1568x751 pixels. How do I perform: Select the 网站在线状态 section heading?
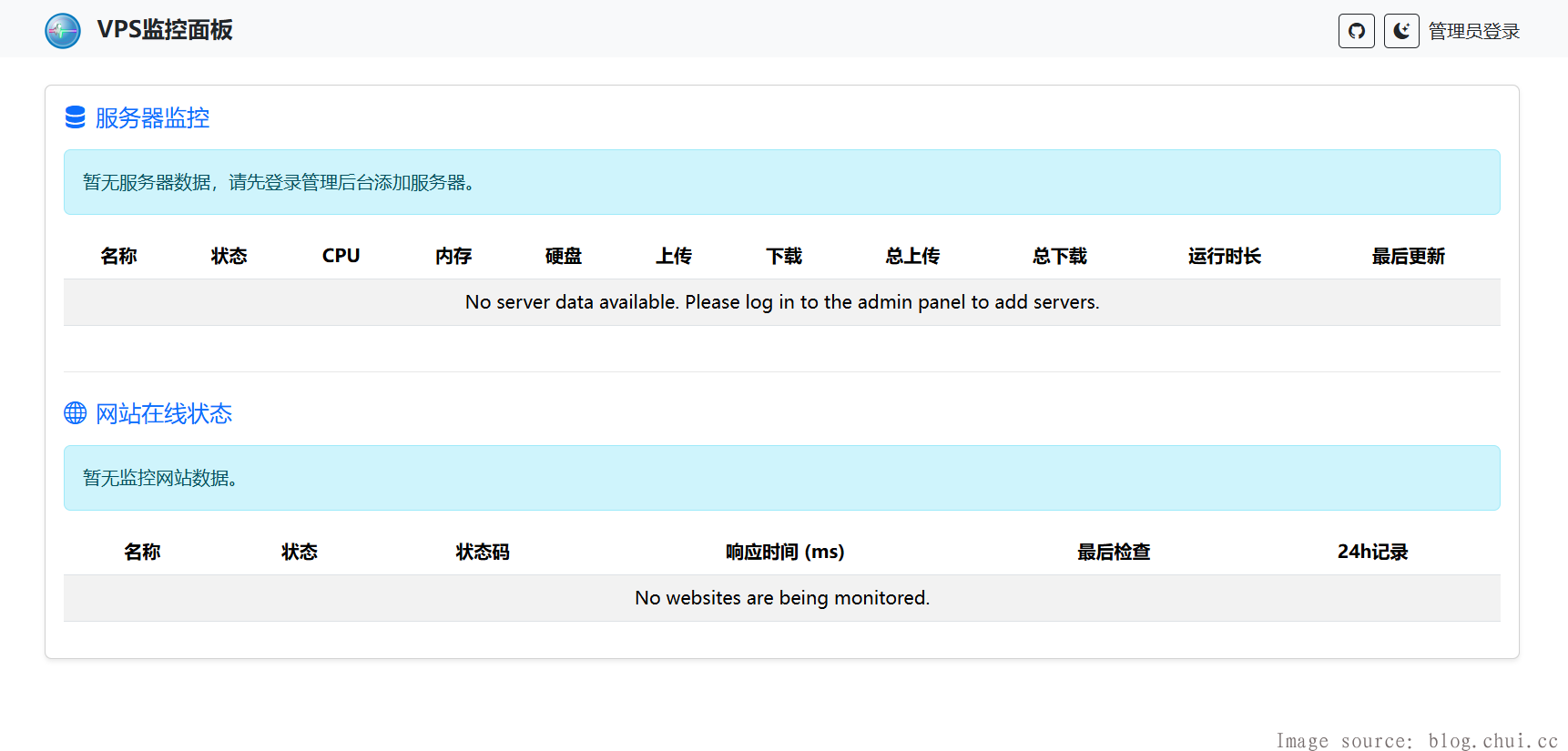164,414
